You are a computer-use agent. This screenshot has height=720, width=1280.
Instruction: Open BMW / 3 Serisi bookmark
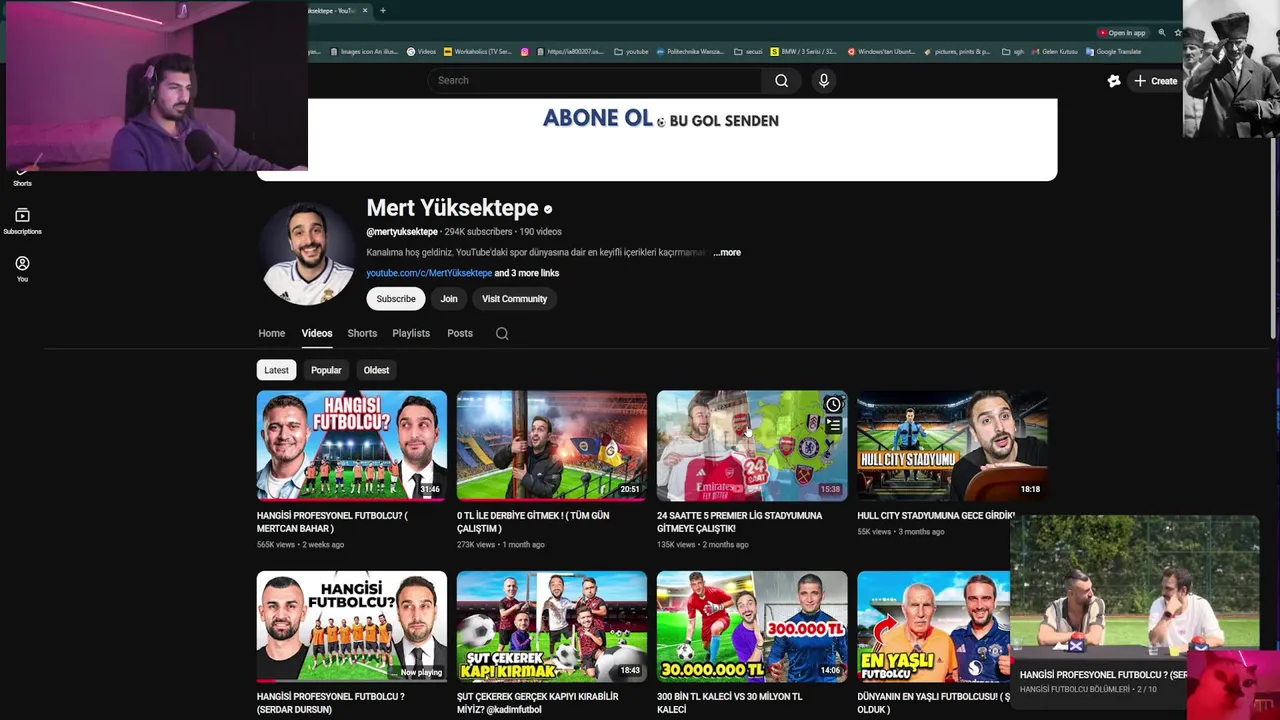803,52
